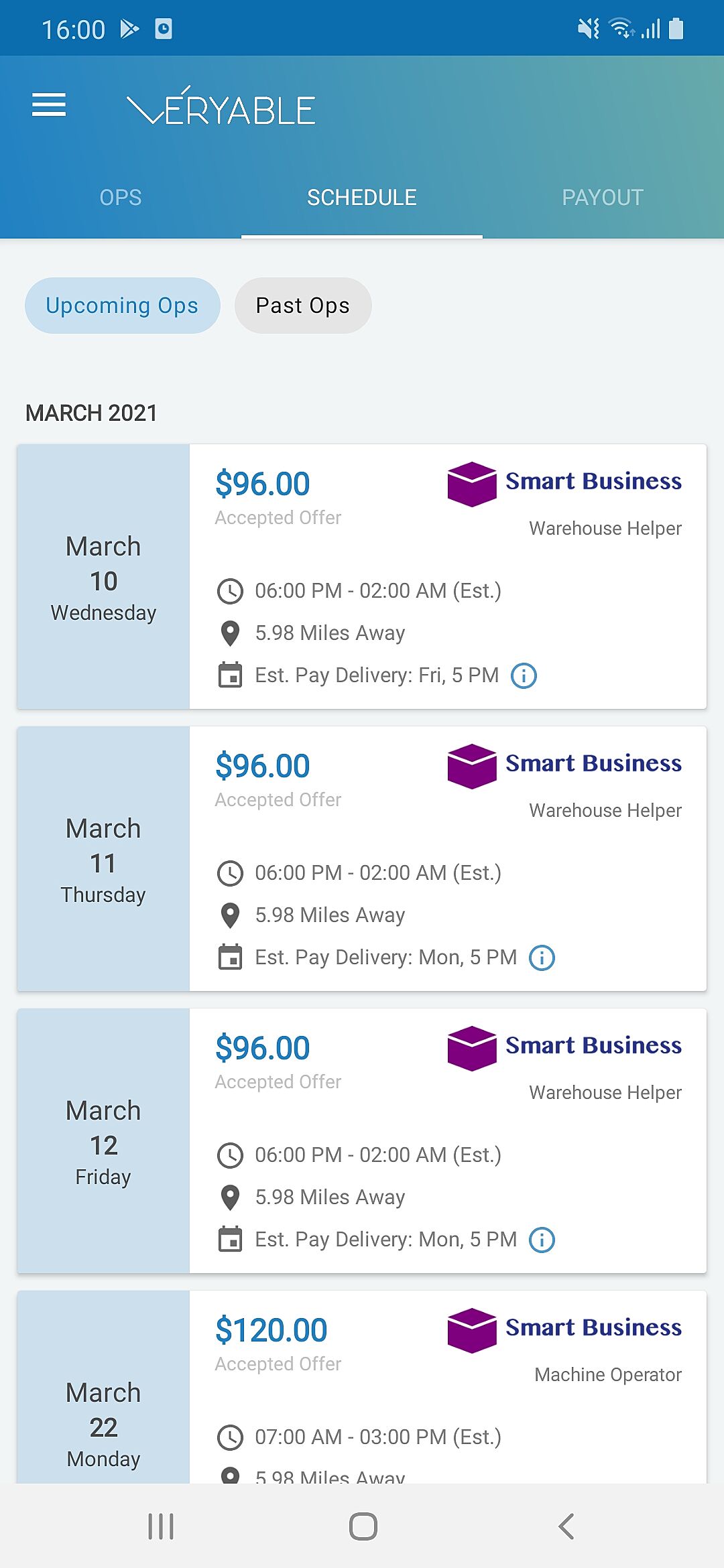Open the hamburger navigation menu

click(x=49, y=105)
